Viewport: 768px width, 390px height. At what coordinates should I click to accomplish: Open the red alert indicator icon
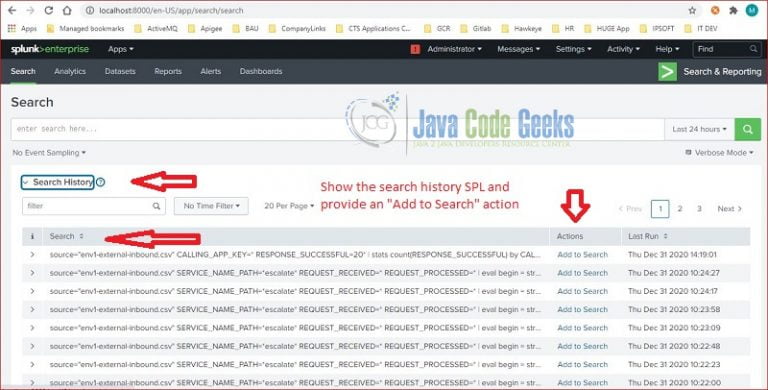415,49
